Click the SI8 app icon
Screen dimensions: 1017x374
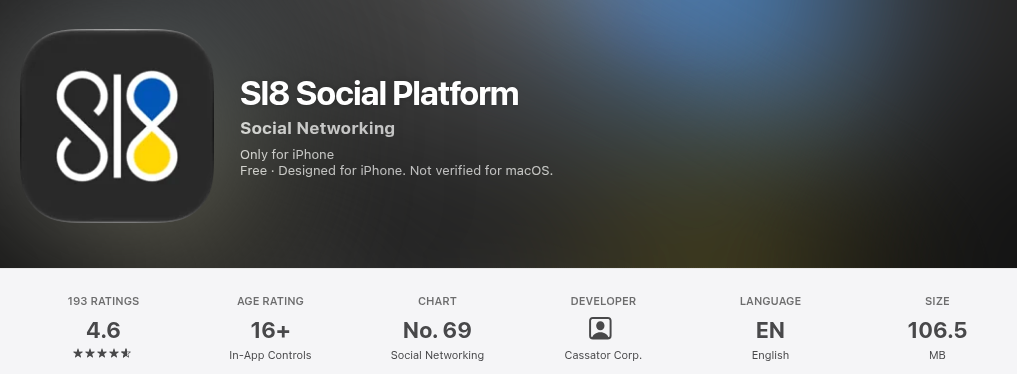[117, 126]
